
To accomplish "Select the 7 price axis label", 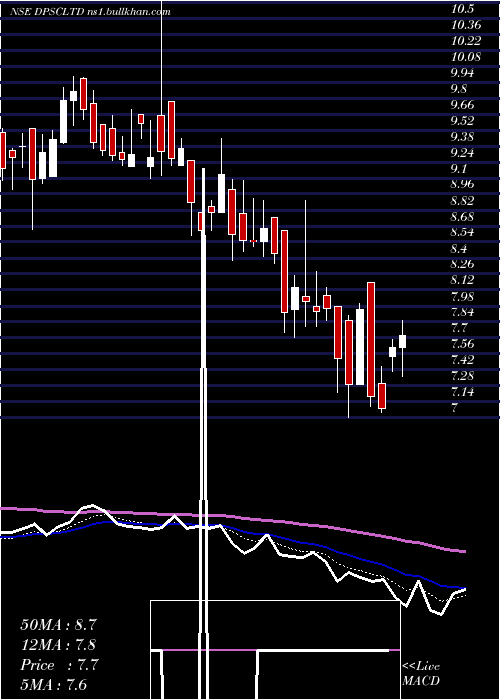I will [x=455, y=408].
